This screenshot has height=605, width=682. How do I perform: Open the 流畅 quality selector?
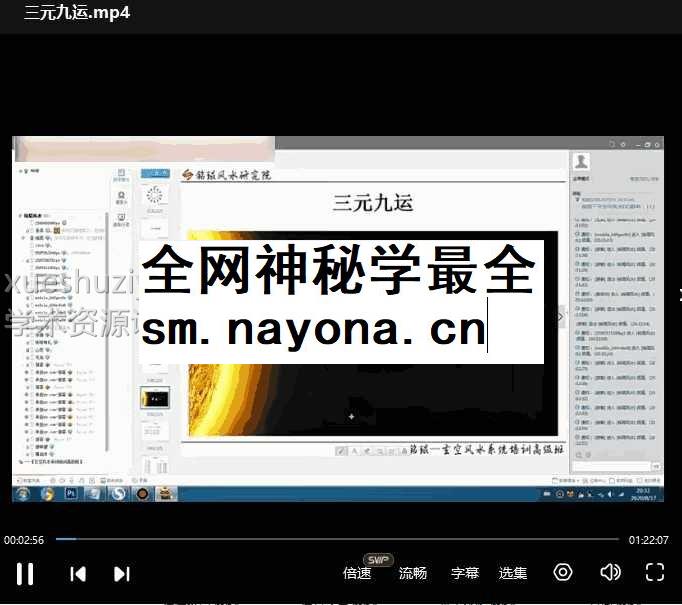[x=413, y=573]
